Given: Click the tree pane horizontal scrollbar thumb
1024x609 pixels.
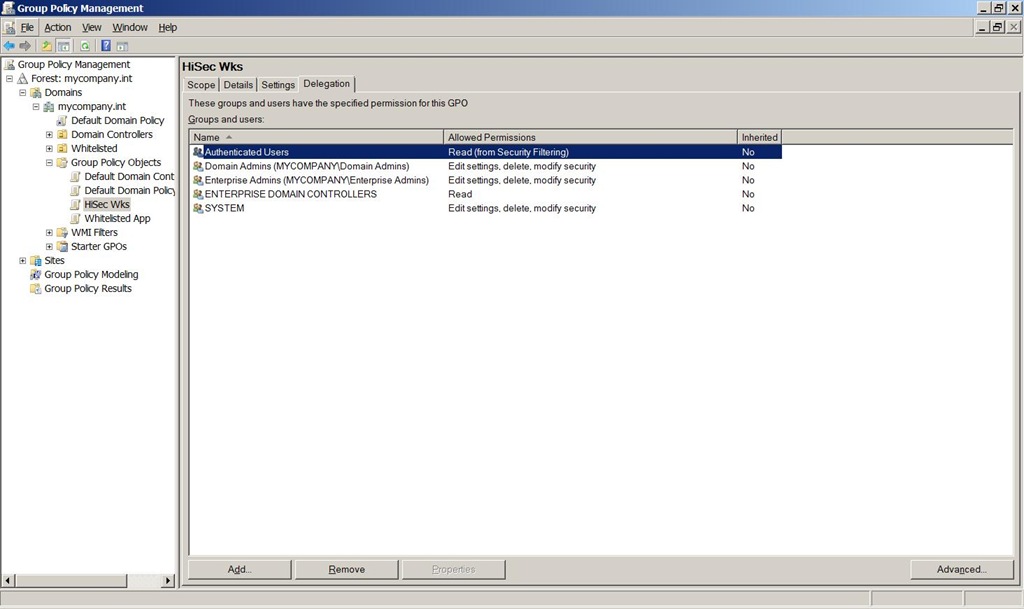Looking at the screenshot, I should pyautogui.click(x=71, y=580).
